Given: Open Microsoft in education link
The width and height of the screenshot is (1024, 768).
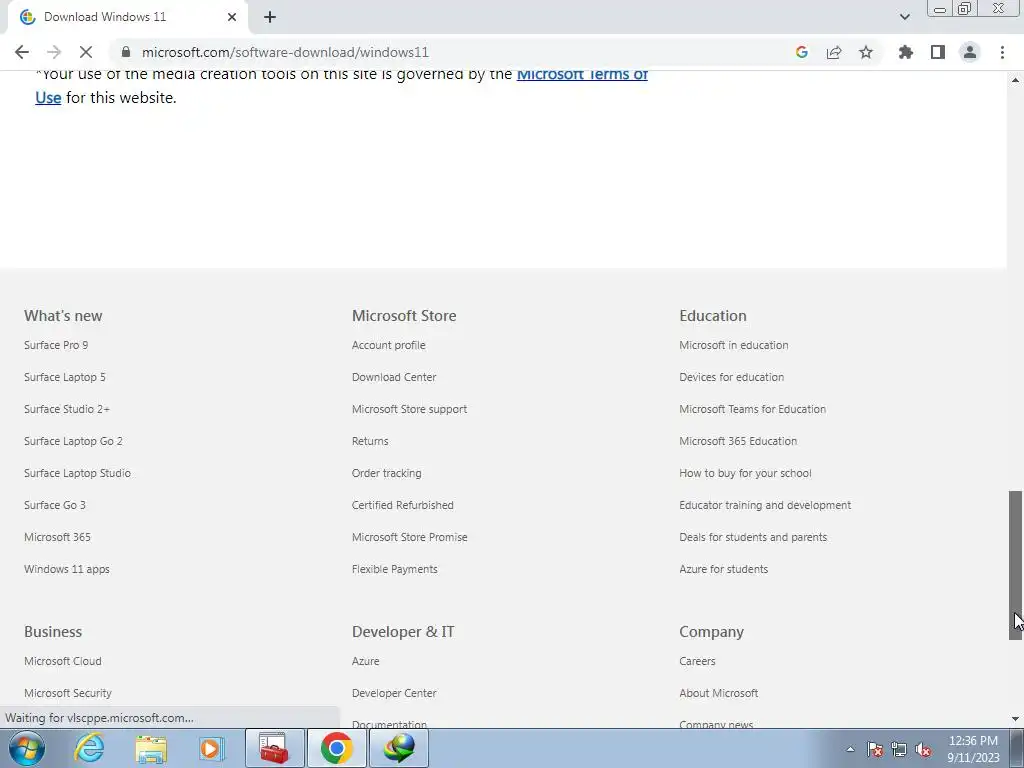Looking at the screenshot, I should pos(733,345).
